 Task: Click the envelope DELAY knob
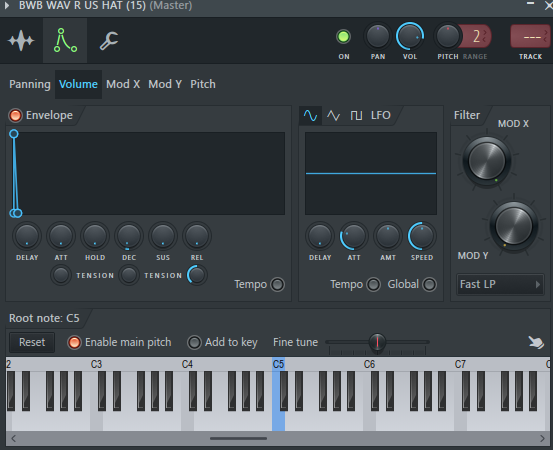27,236
